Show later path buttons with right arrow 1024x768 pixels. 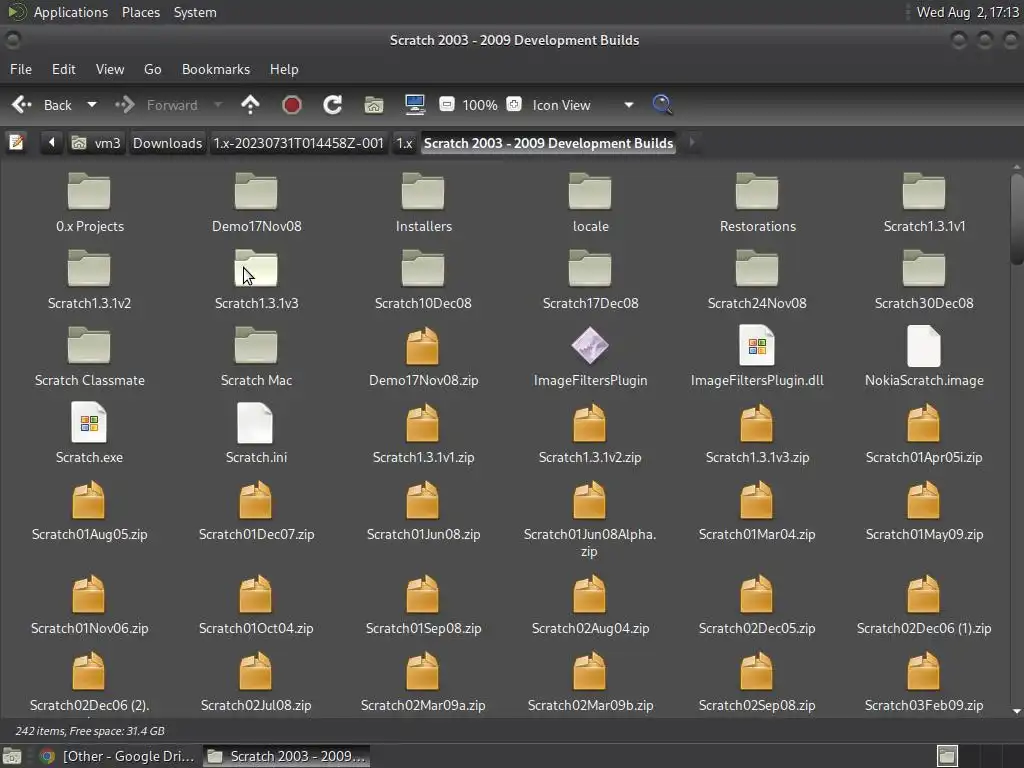tap(692, 142)
